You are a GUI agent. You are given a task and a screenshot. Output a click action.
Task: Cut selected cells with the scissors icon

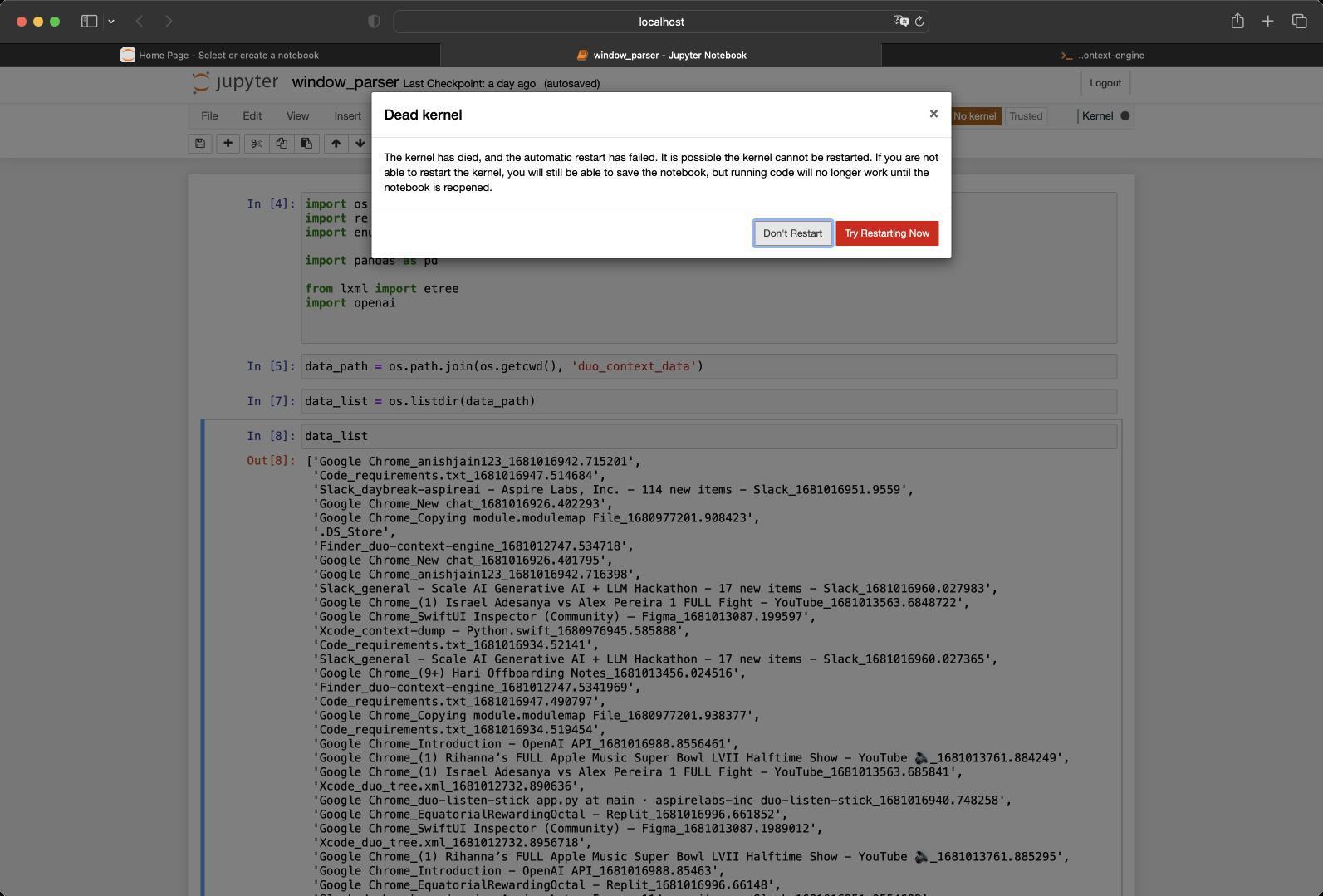coord(257,143)
